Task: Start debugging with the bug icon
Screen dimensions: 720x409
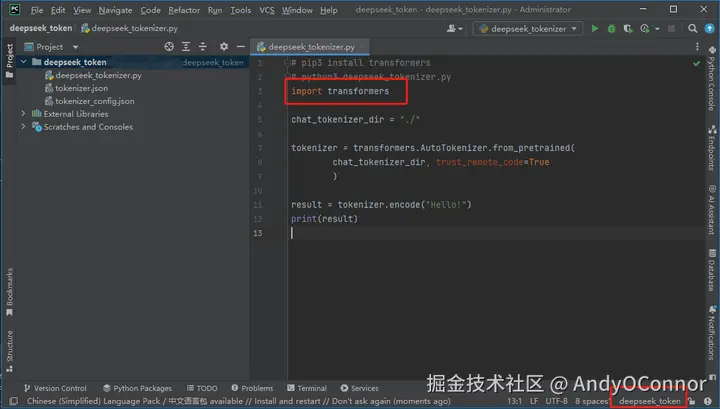Action: coord(611,28)
